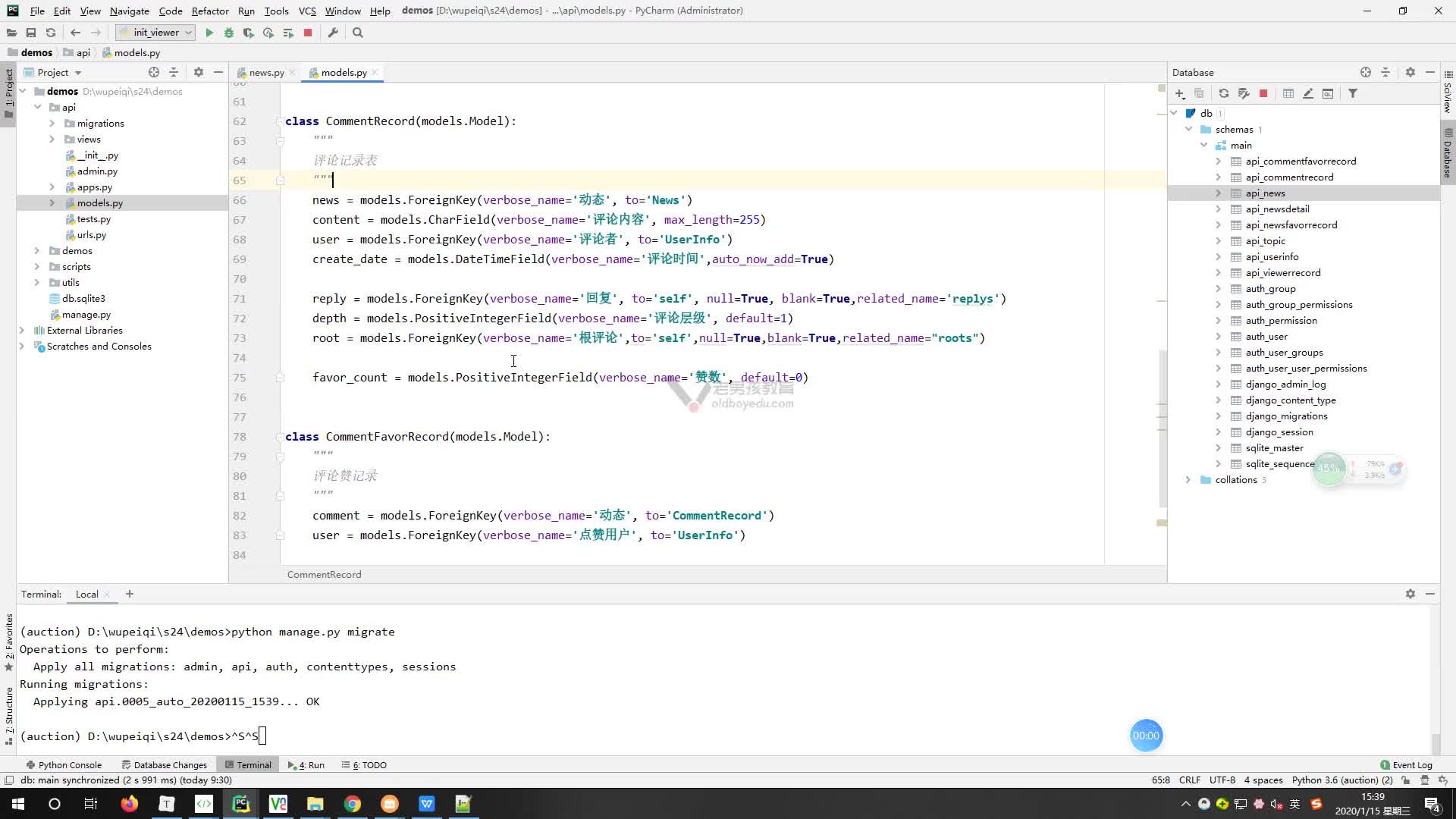1456x819 pixels.
Task: Expand api_news table in Database
Action: (x=1219, y=193)
